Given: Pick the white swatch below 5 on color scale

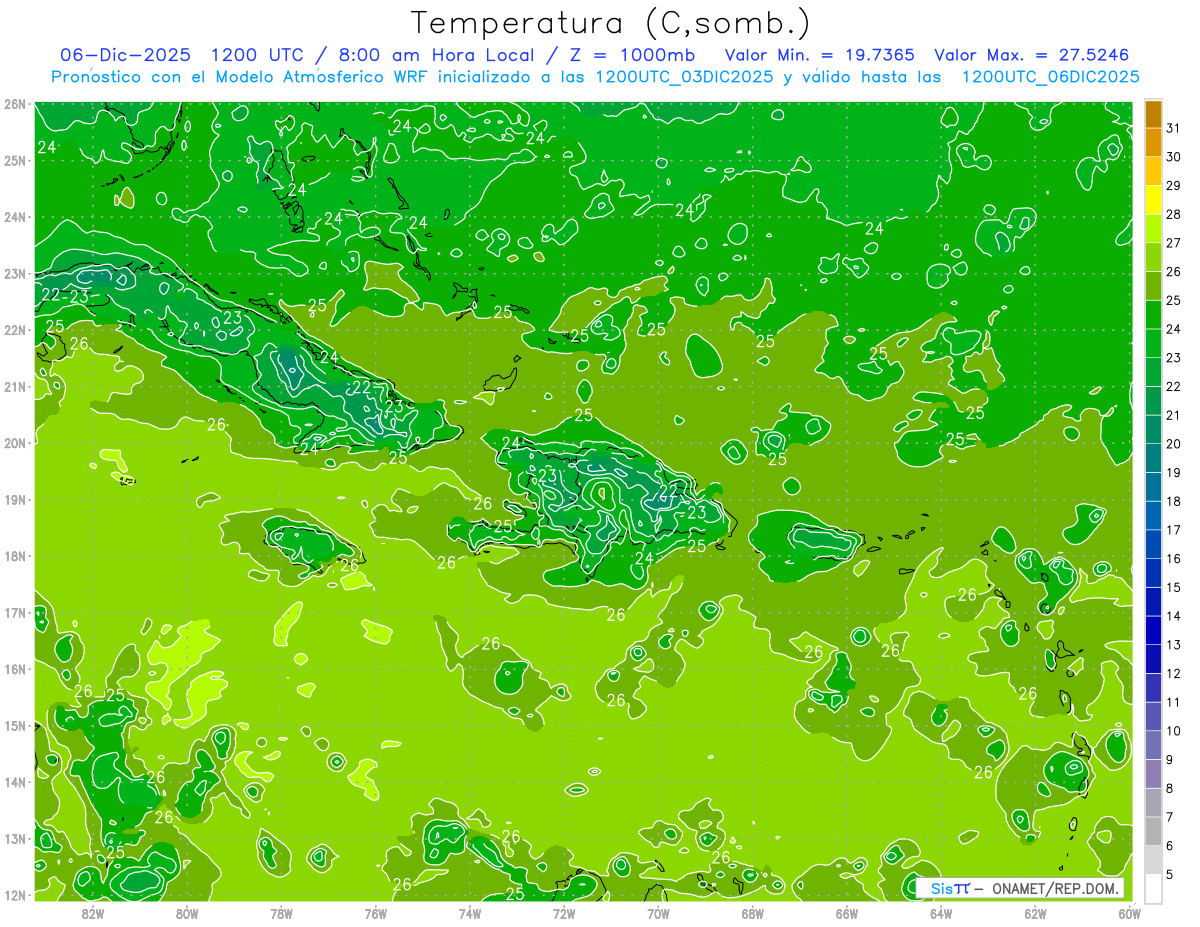Looking at the screenshot, I should (1153, 888).
